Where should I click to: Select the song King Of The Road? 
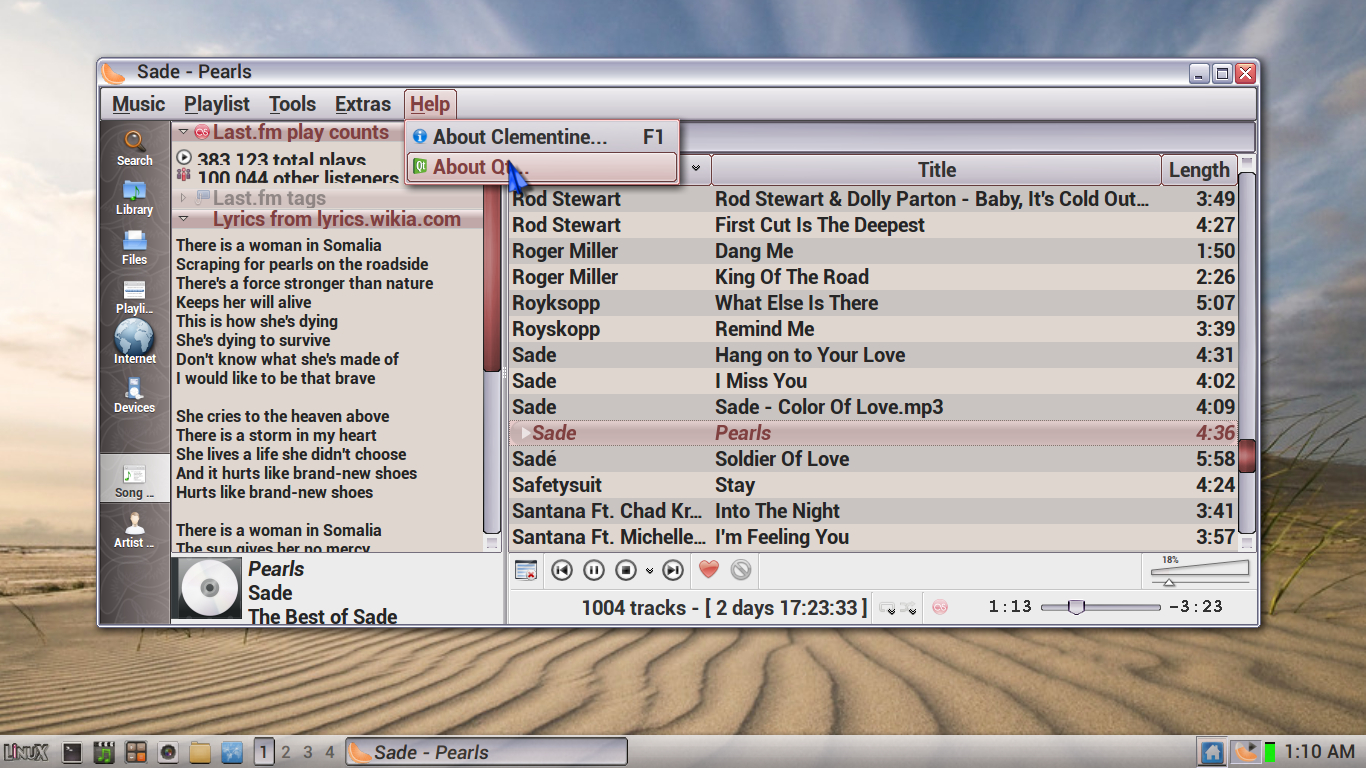click(873, 277)
